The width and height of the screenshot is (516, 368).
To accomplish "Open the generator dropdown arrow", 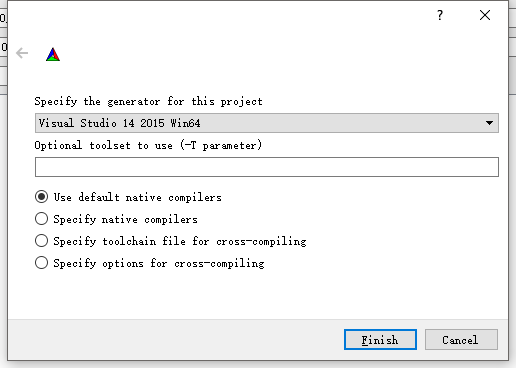I will (489, 123).
